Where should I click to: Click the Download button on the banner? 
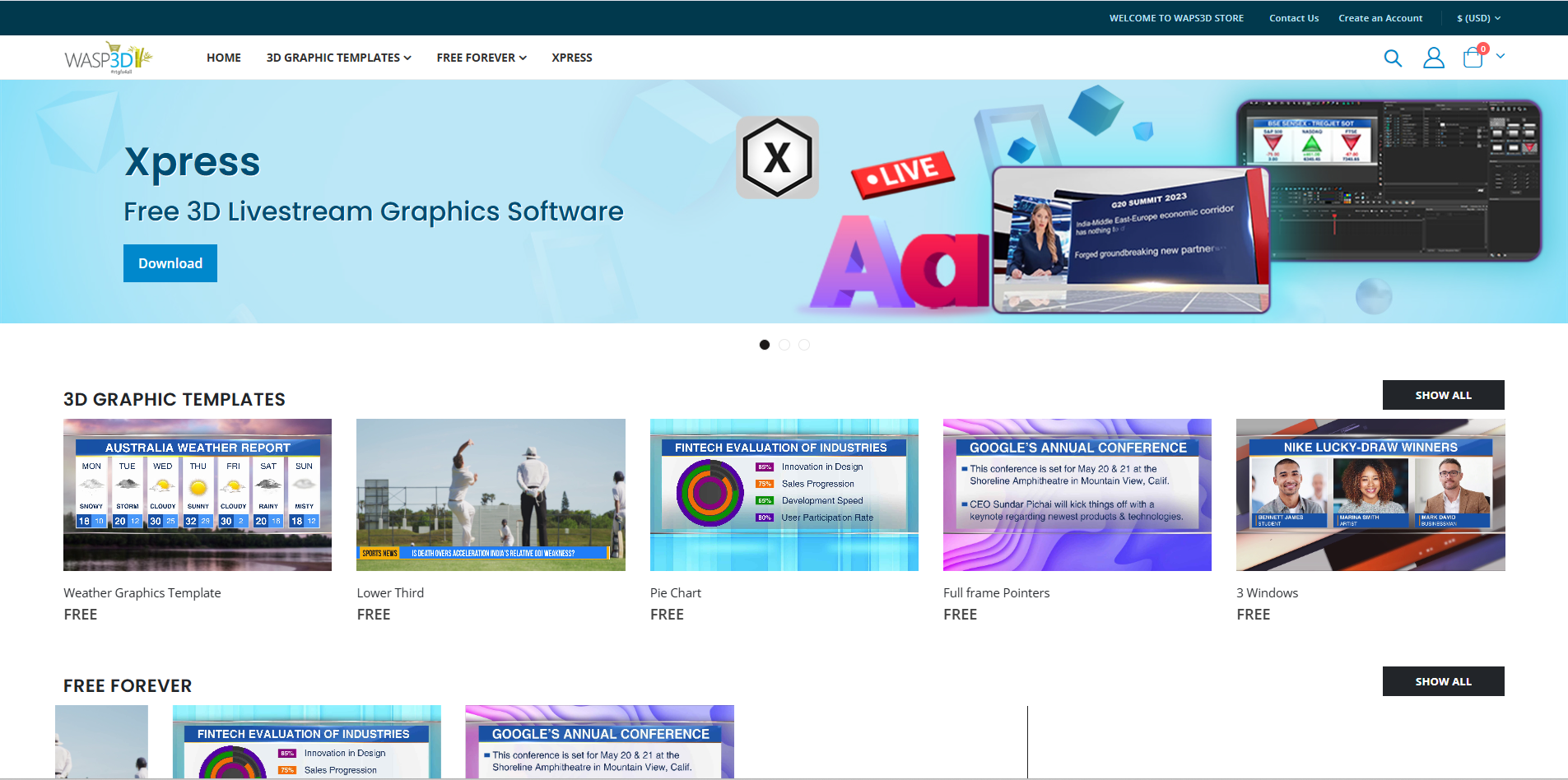[170, 263]
